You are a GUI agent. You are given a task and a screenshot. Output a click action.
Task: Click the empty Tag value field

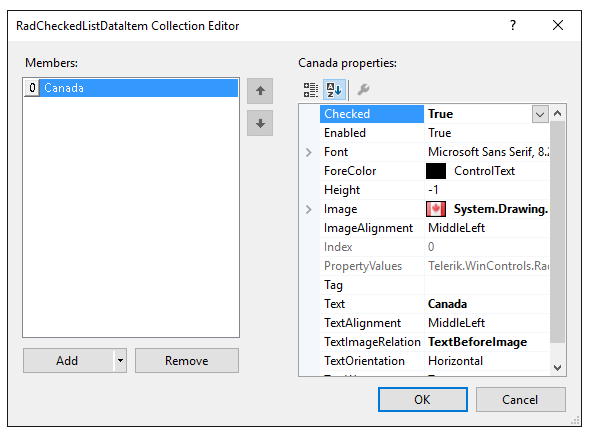click(487, 285)
